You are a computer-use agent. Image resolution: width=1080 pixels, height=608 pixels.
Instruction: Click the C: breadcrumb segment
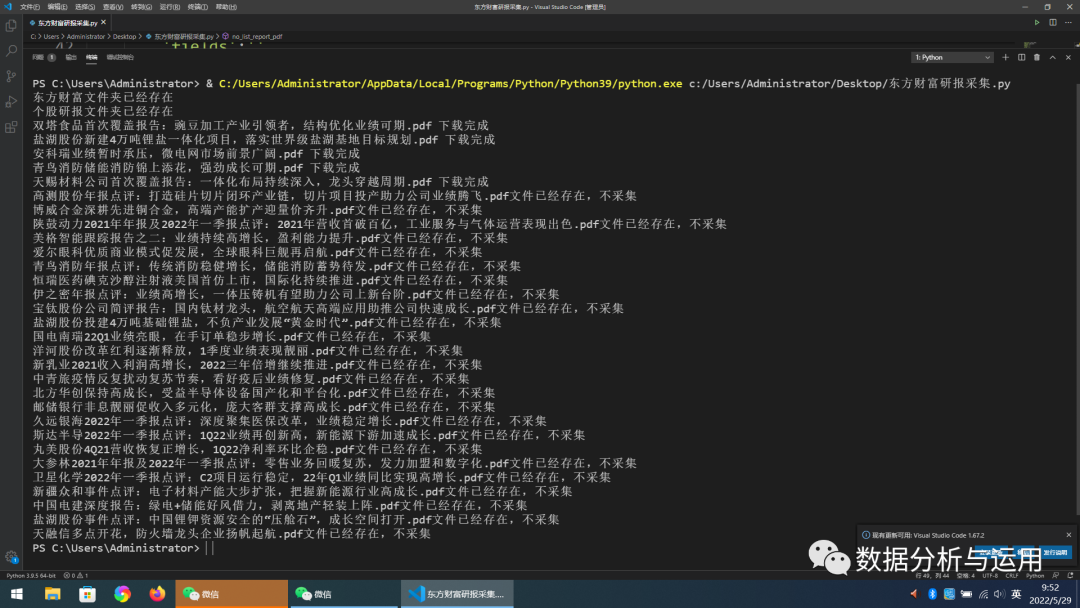coord(33,36)
